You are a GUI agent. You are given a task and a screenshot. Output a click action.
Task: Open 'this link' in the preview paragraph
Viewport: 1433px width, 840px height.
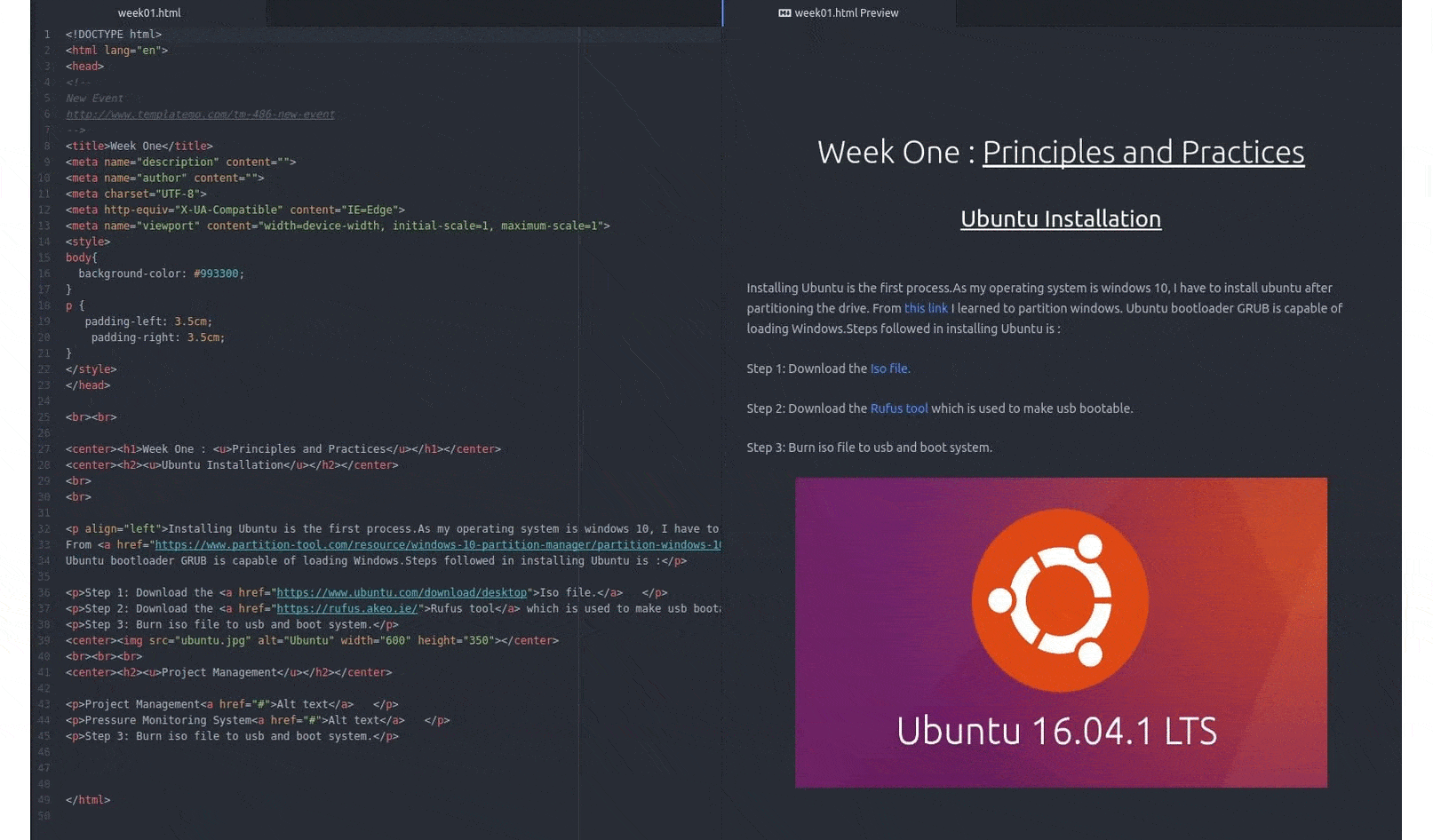(926, 308)
